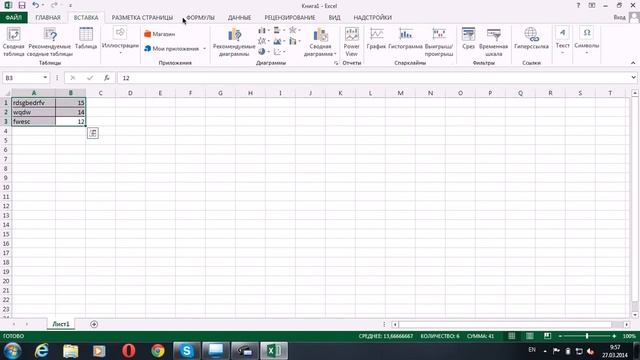Image resolution: width=640 pixels, height=360 pixels.
Task: Click the formula bar input showing 12
Action: (x=373, y=78)
